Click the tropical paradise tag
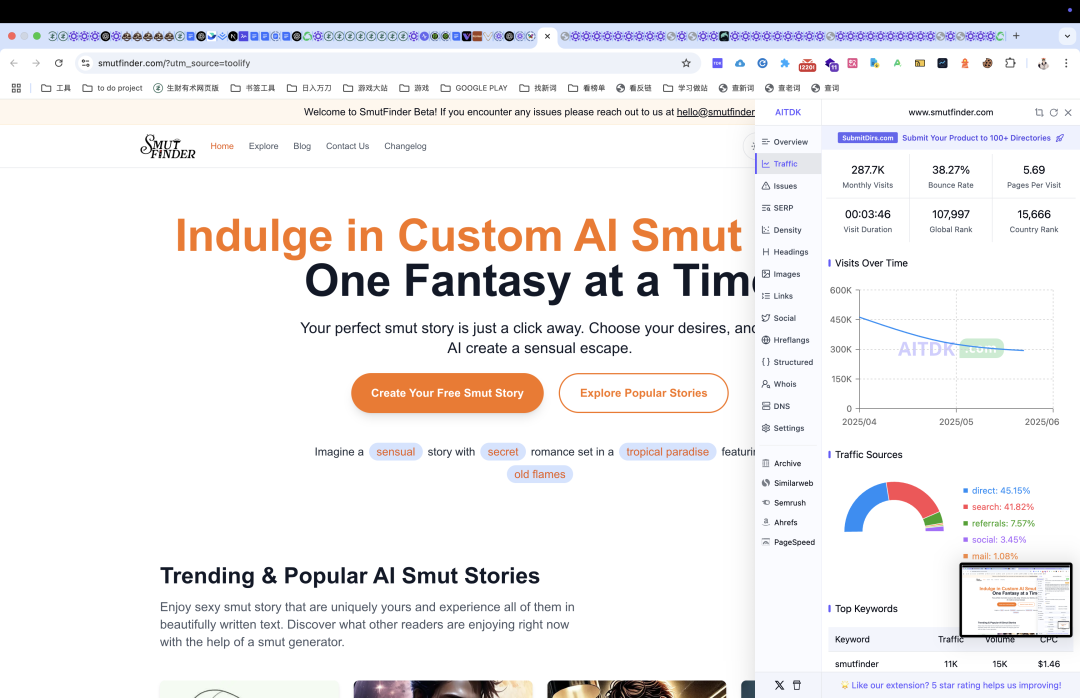Viewport: 1080px width, 698px height. click(667, 451)
